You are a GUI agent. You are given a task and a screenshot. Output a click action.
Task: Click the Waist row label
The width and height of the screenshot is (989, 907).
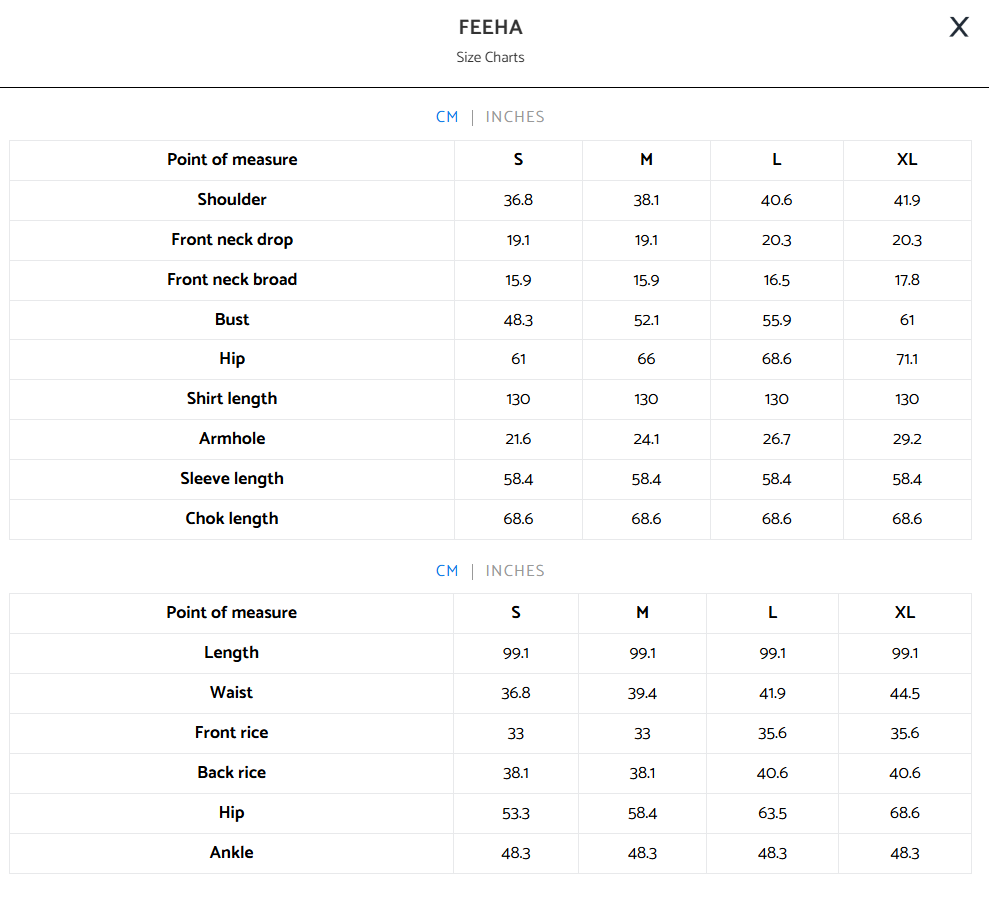[231, 693]
